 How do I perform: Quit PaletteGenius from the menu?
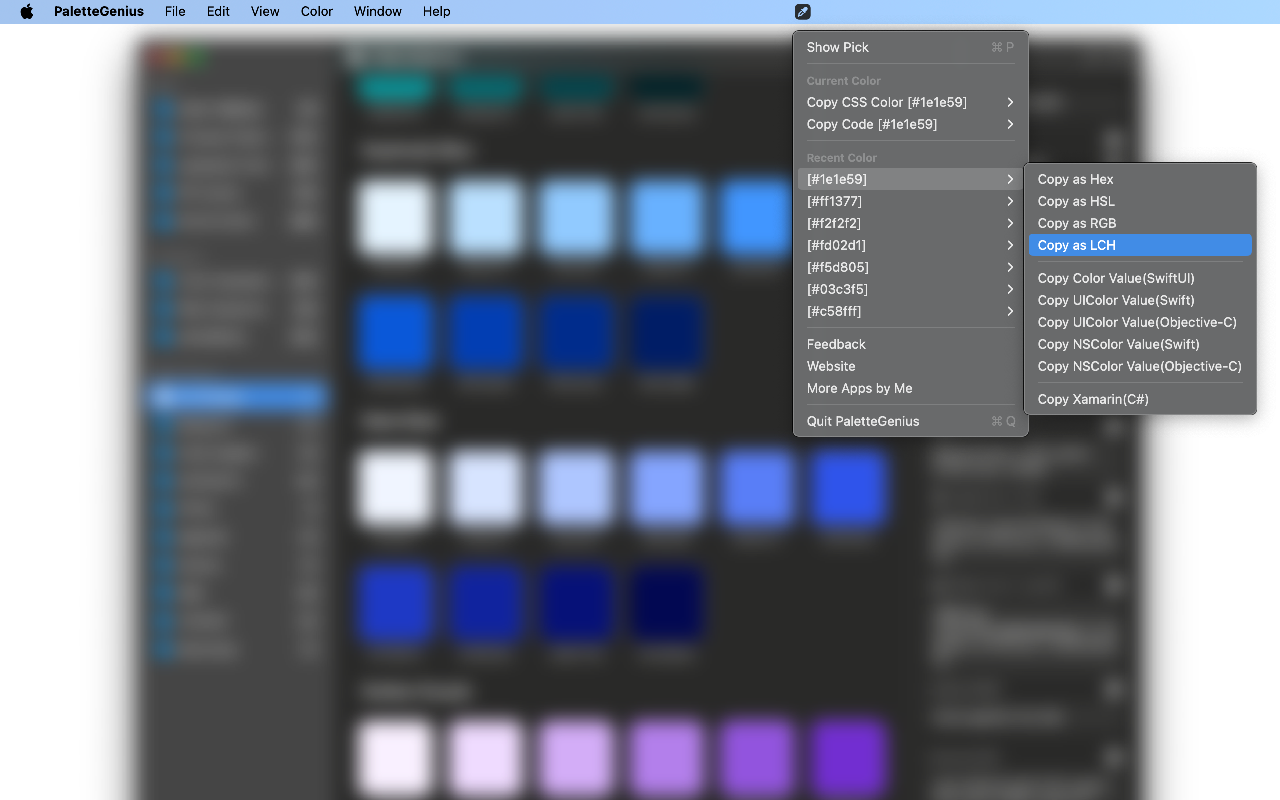[x=910, y=421]
